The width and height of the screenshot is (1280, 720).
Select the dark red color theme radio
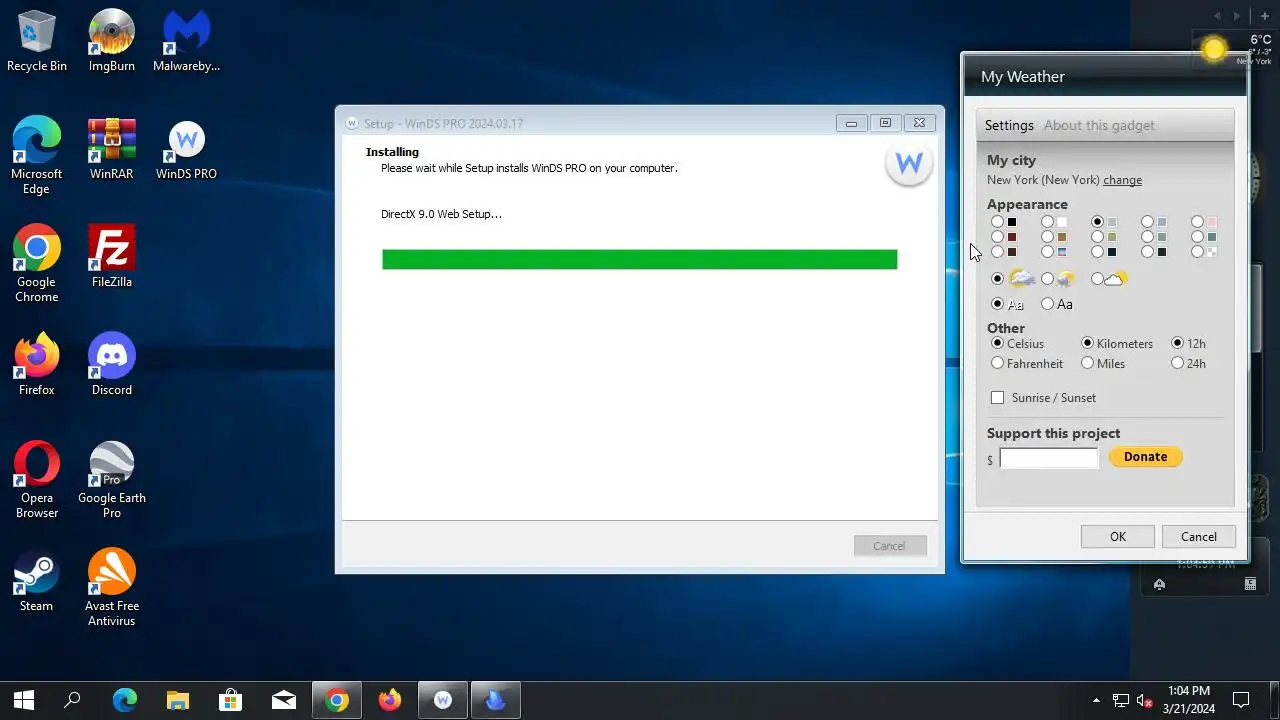pyautogui.click(x=997, y=237)
